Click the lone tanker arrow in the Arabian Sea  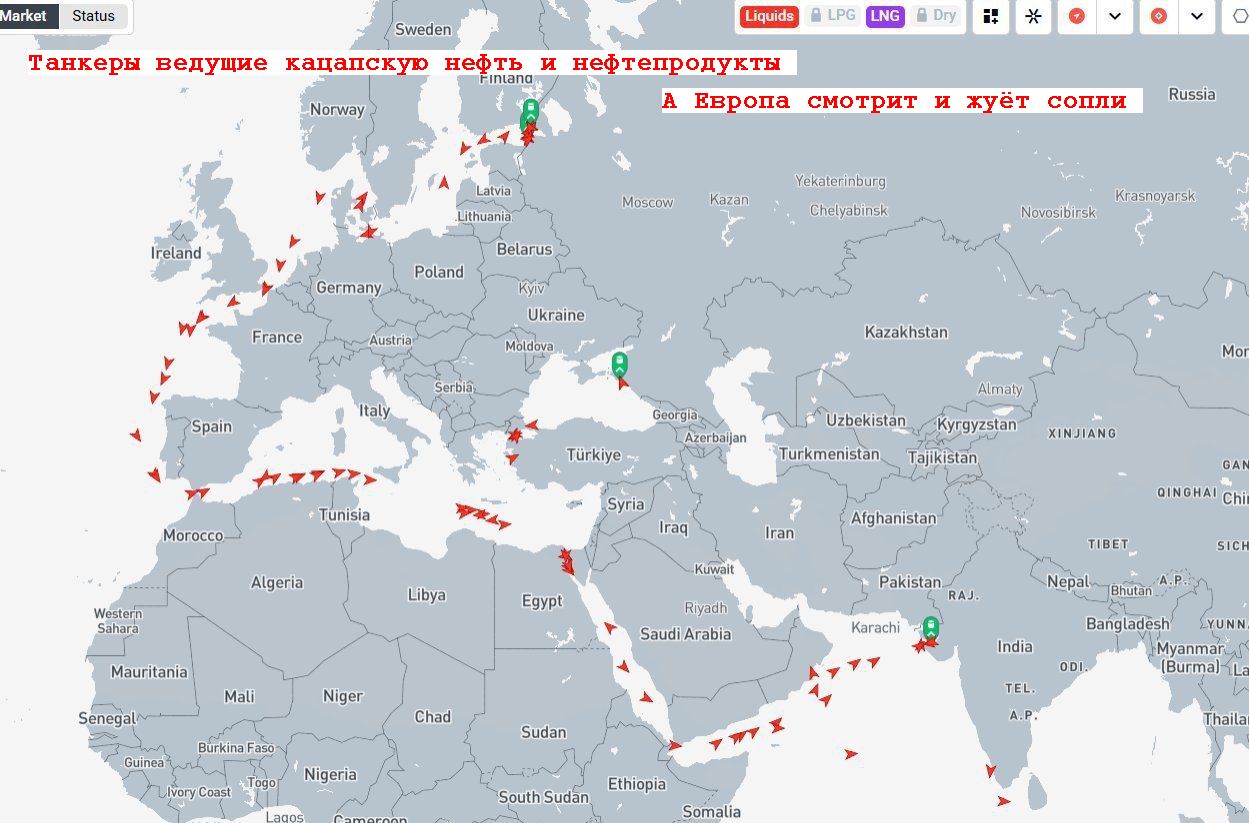pos(851,754)
